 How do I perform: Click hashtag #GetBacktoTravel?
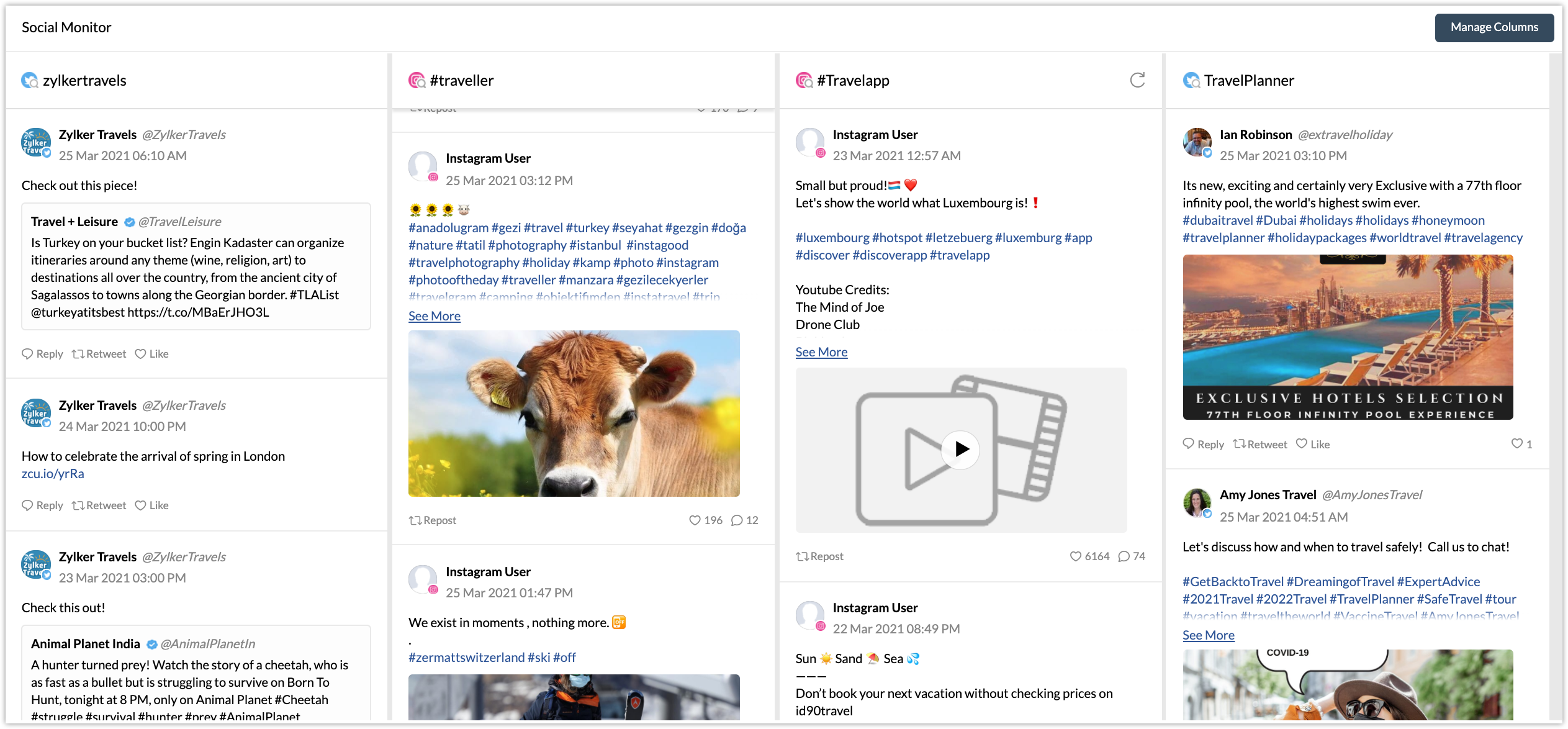tap(1233, 582)
